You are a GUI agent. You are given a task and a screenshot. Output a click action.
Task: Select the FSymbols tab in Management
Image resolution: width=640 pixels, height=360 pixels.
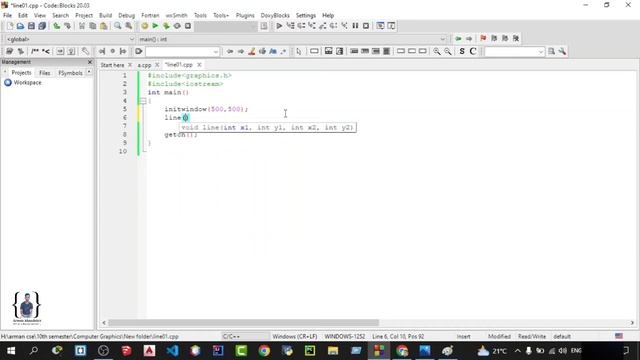click(x=70, y=73)
